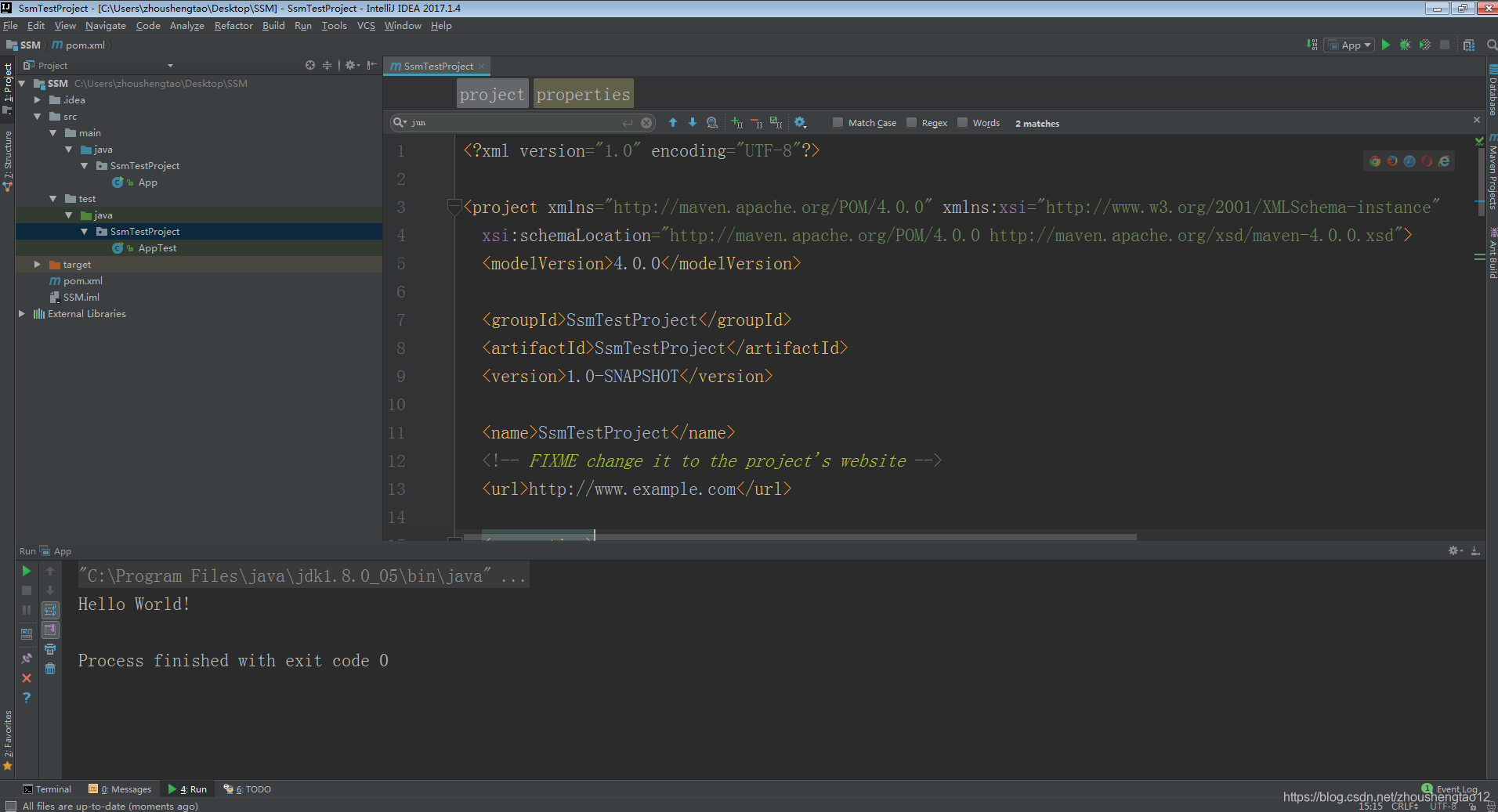Expand the .idea folder
The height and width of the screenshot is (812, 1498).
point(37,99)
